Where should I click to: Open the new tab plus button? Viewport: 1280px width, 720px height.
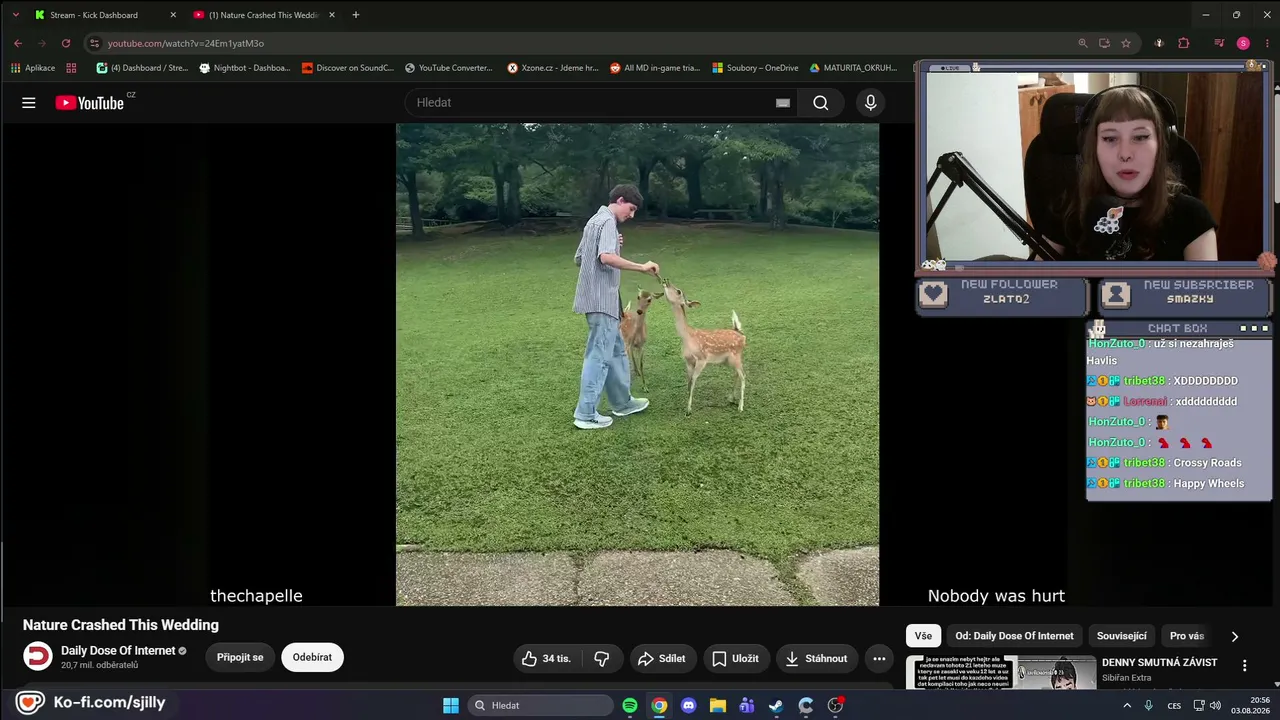pyautogui.click(x=355, y=15)
